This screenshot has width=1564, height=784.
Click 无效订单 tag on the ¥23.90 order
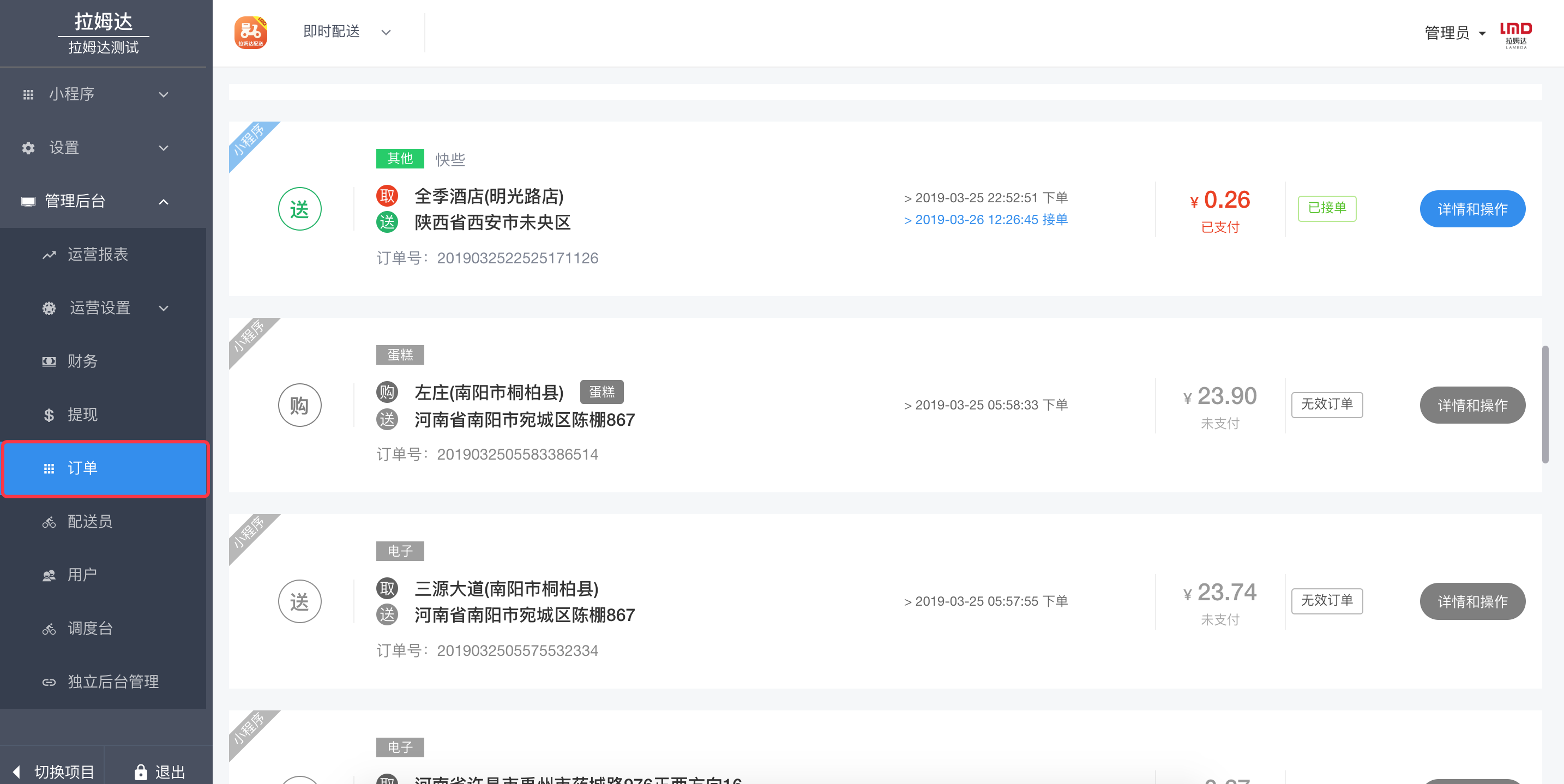(x=1327, y=404)
